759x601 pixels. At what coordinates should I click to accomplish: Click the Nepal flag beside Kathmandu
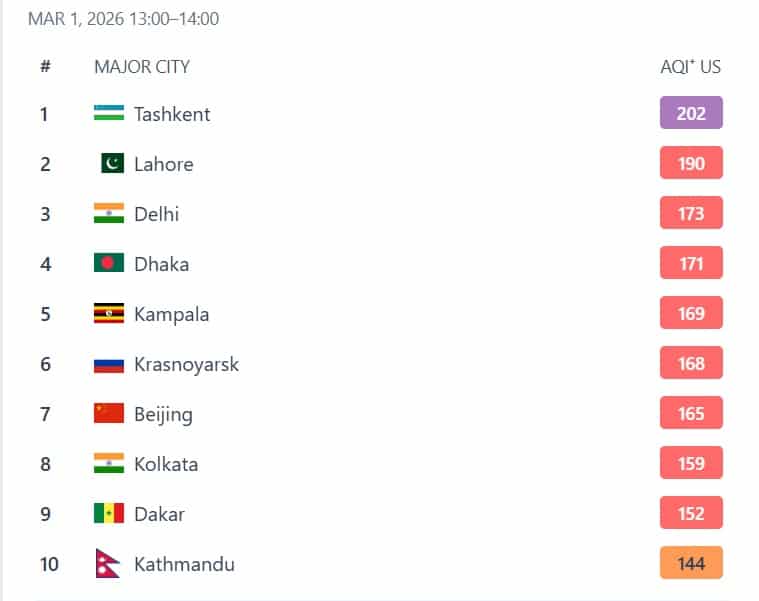107,563
